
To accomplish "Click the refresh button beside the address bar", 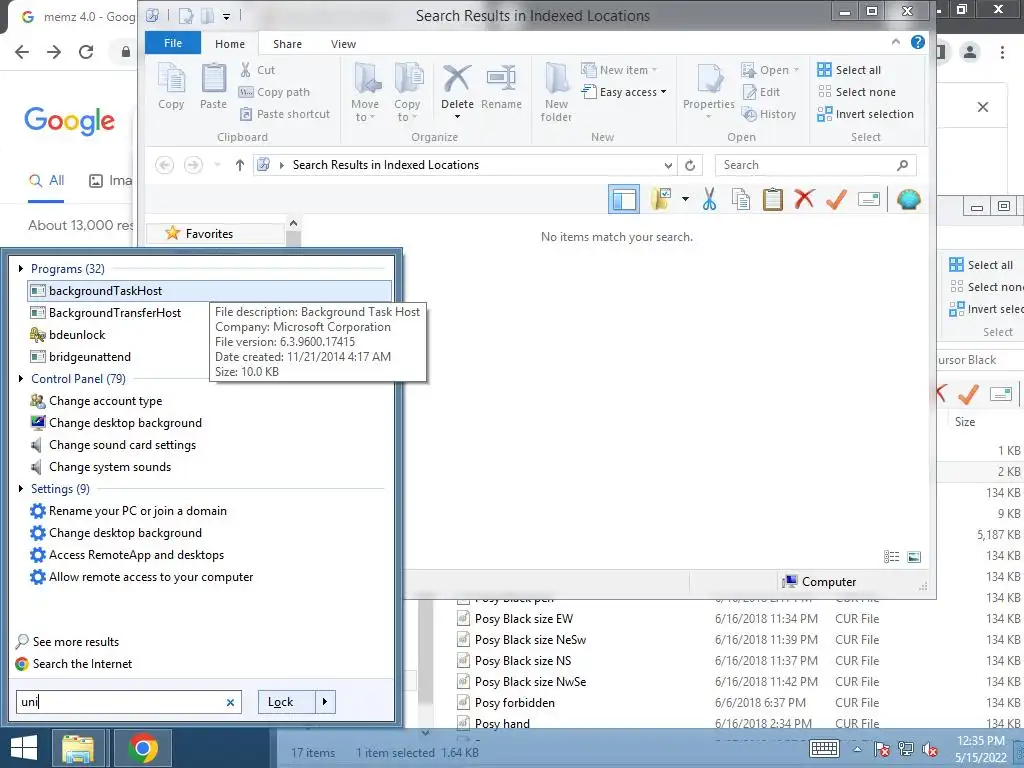I will pos(690,165).
